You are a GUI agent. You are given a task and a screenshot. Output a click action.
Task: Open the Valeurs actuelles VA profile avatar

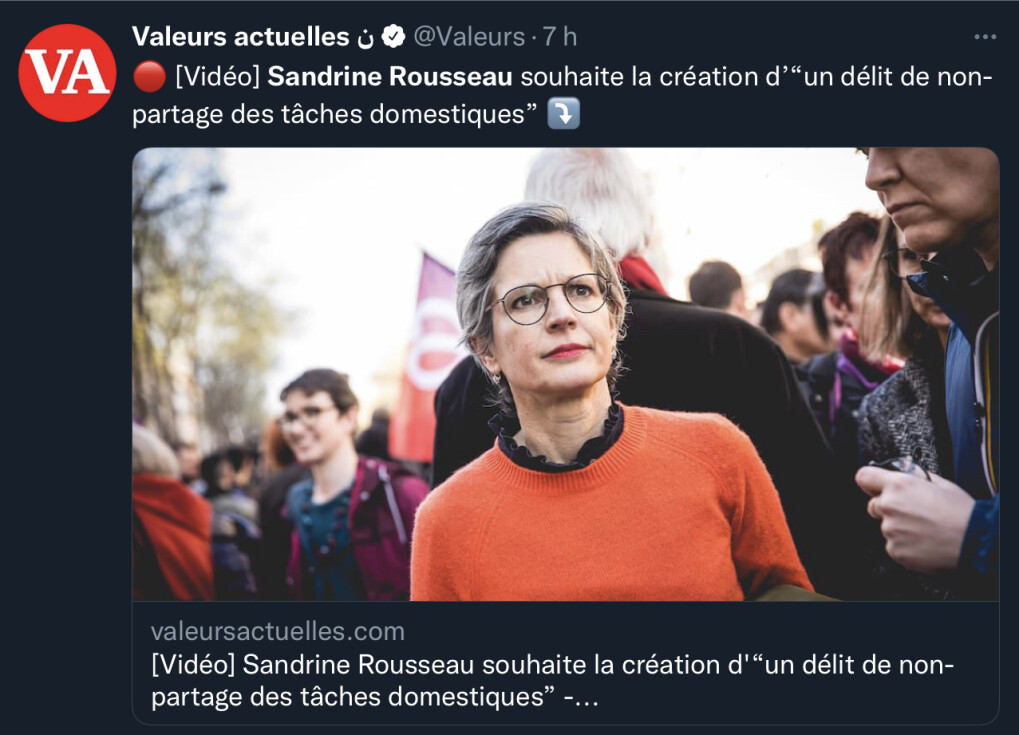[x=68, y=73]
